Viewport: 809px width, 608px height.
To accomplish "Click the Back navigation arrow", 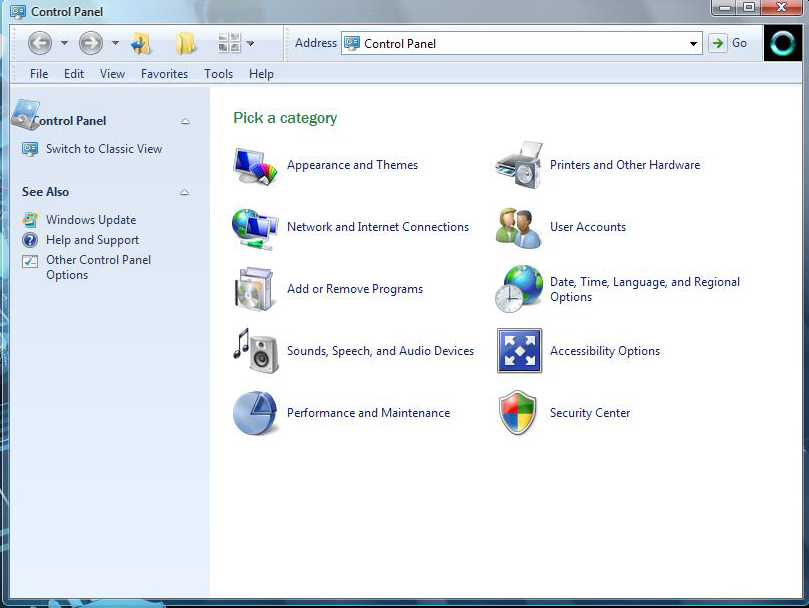I will click(38, 43).
